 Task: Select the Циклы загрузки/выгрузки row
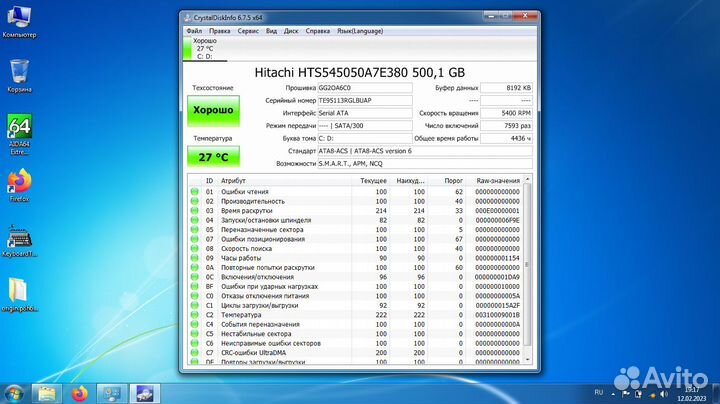pos(355,305)
